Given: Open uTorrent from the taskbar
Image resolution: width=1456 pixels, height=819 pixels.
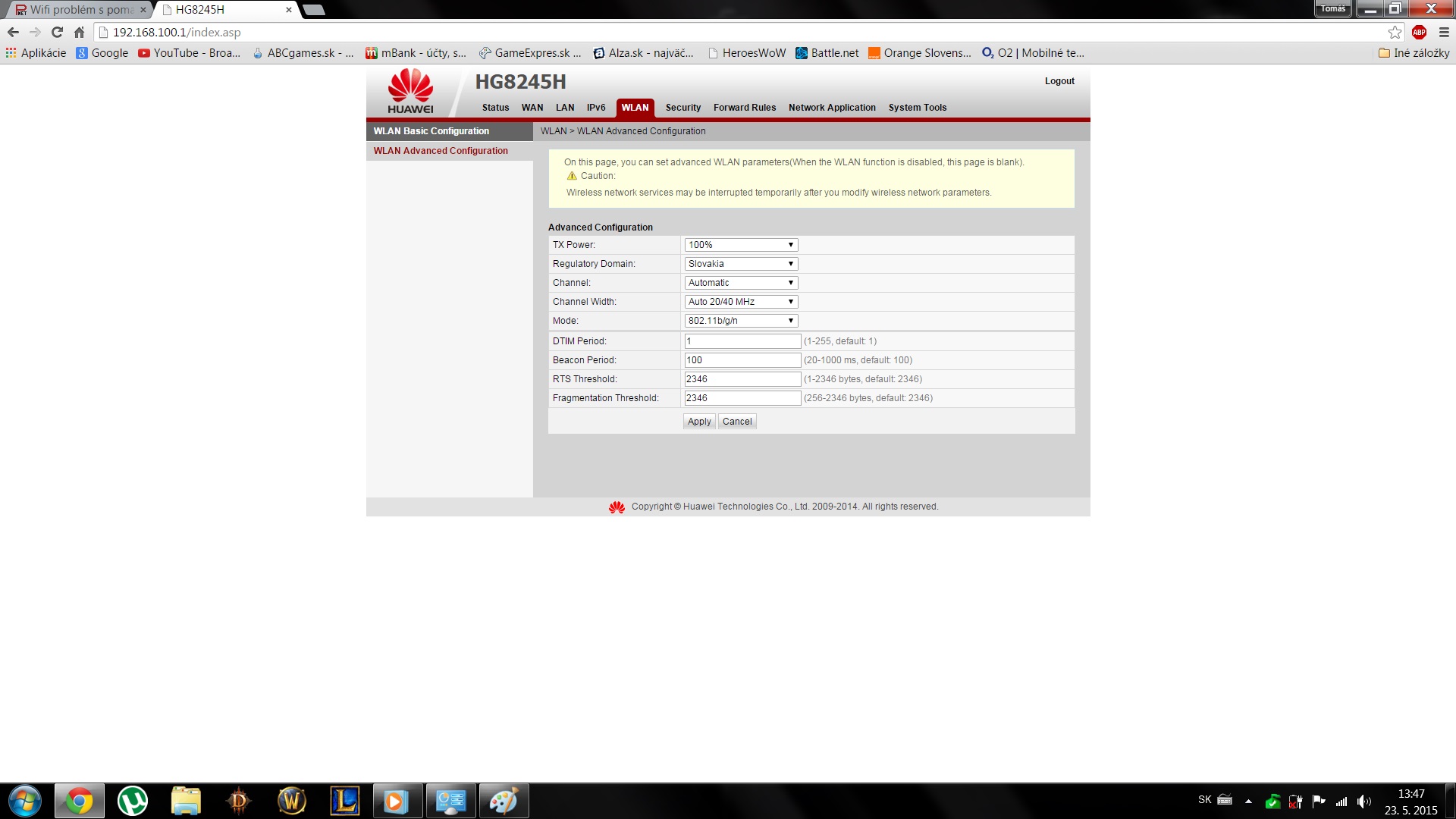Looking at the screenshot, I should tap(133, 801).
